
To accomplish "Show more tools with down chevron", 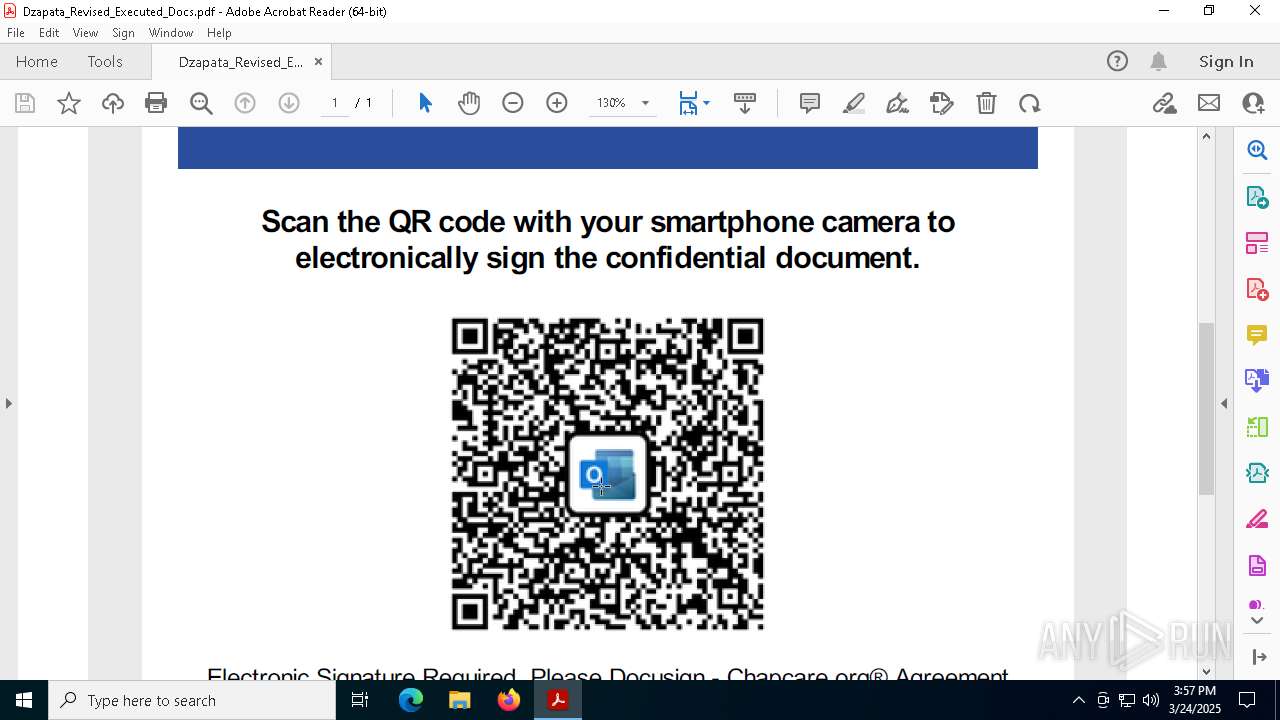I will tap(1257, 621).
